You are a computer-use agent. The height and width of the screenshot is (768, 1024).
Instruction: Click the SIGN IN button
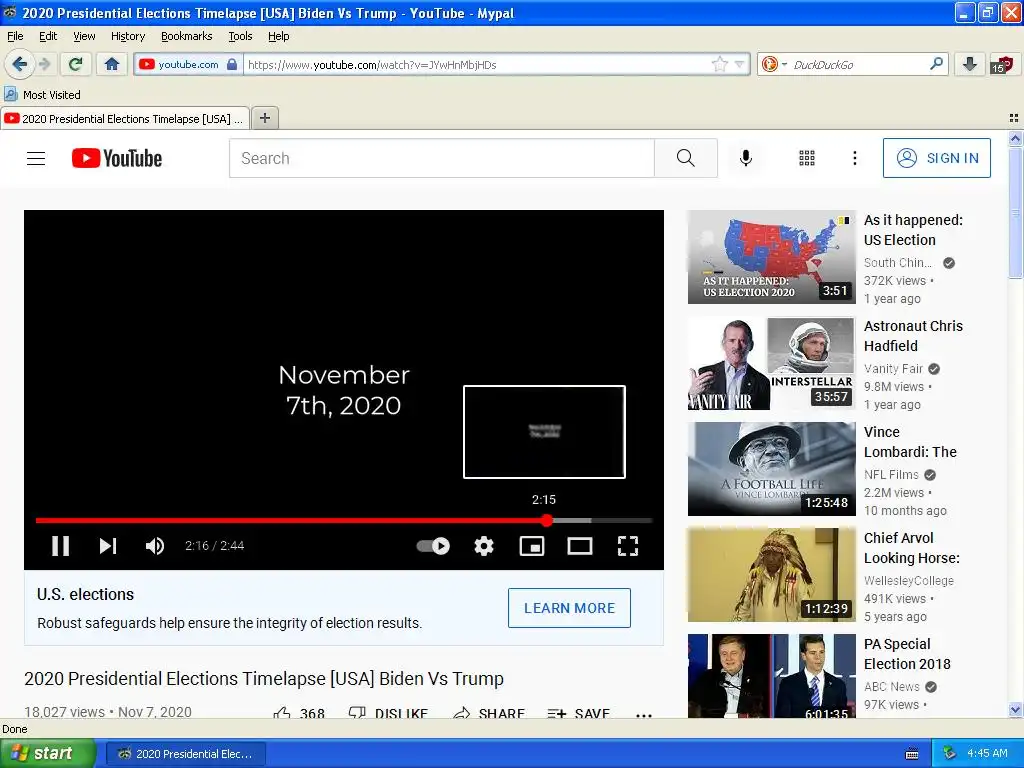(x=936, y=158)
